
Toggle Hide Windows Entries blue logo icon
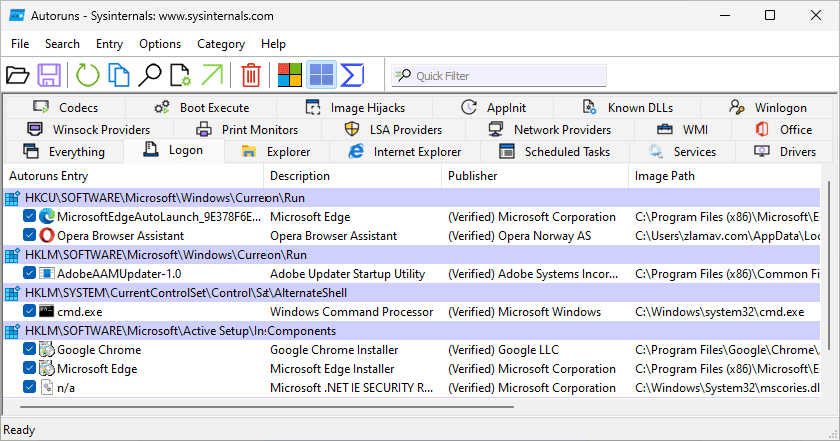click(x=321, y=75)
